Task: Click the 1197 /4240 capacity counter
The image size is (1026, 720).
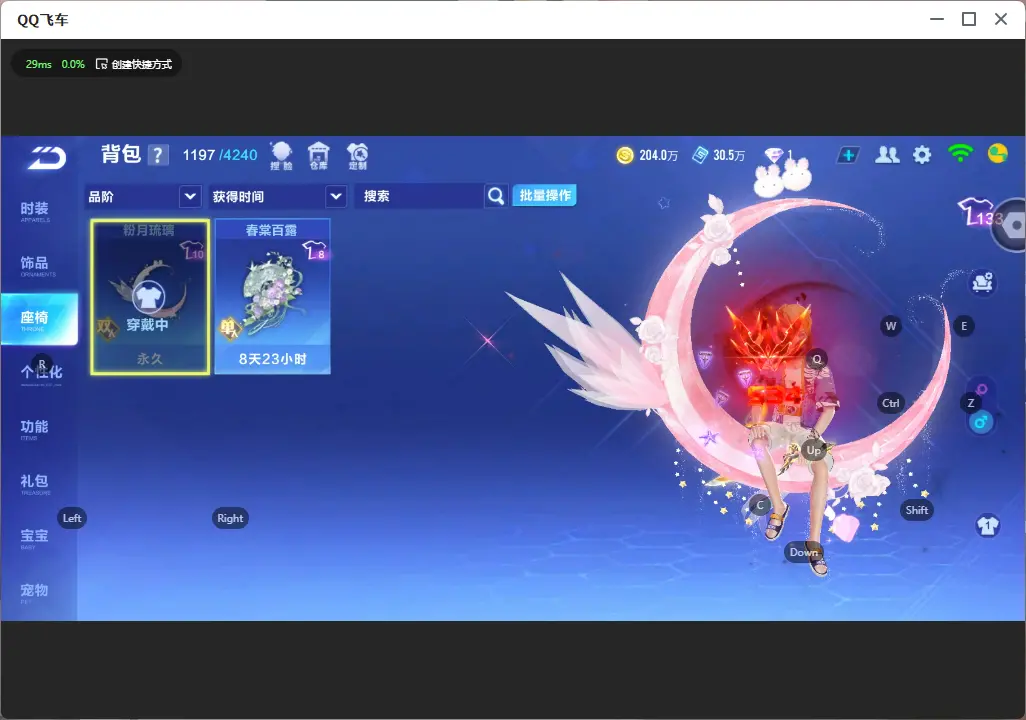Action: point(220,155)
